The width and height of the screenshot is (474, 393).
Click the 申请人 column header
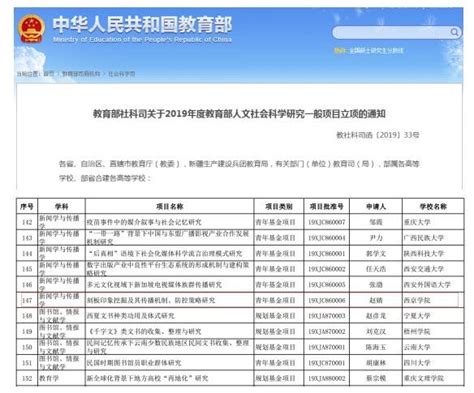pyautogui.click(x=376, y=207)
